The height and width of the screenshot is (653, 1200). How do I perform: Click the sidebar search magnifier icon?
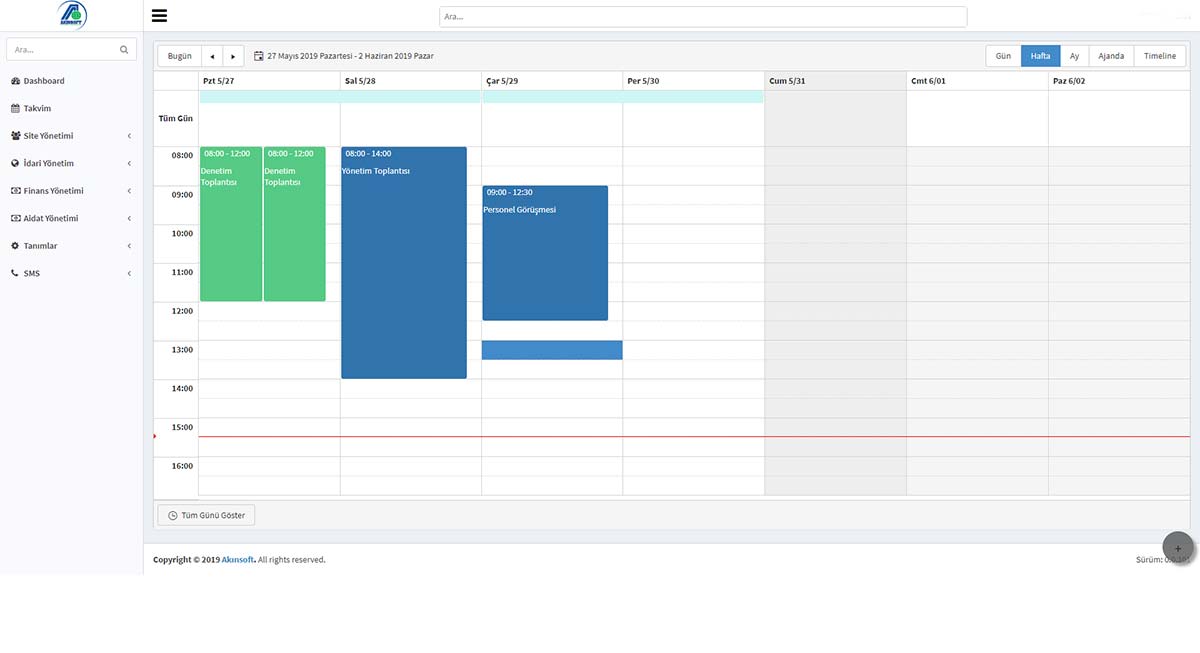coord(124,49)
